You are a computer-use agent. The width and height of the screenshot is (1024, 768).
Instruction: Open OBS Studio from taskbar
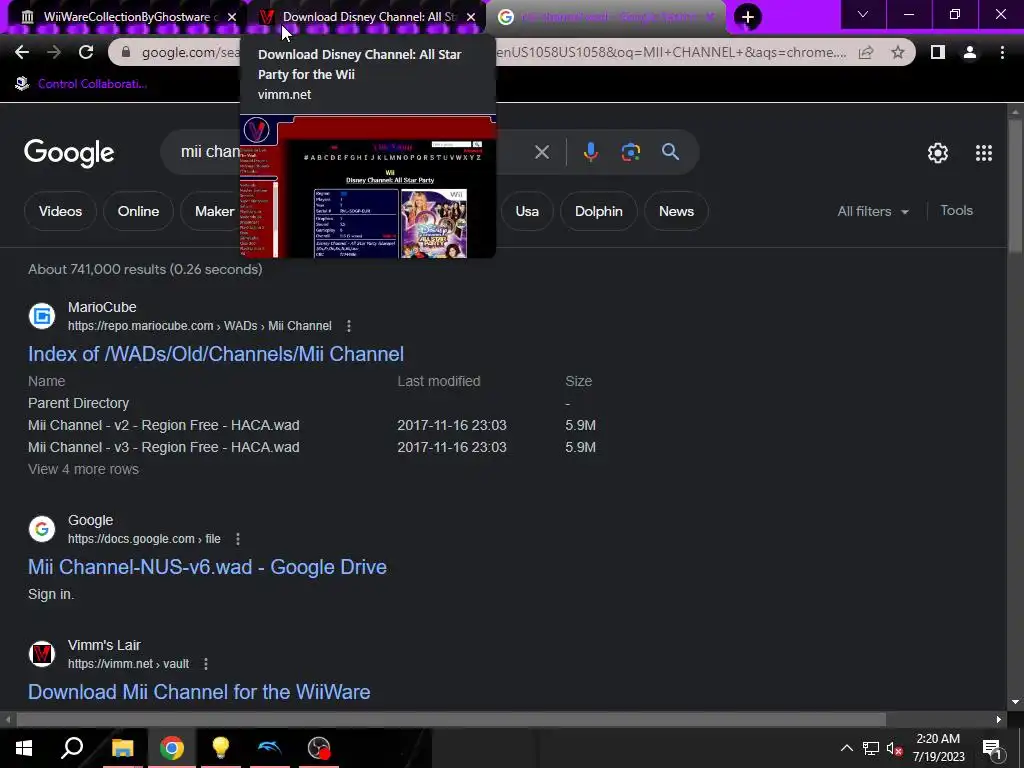(319, 748)
